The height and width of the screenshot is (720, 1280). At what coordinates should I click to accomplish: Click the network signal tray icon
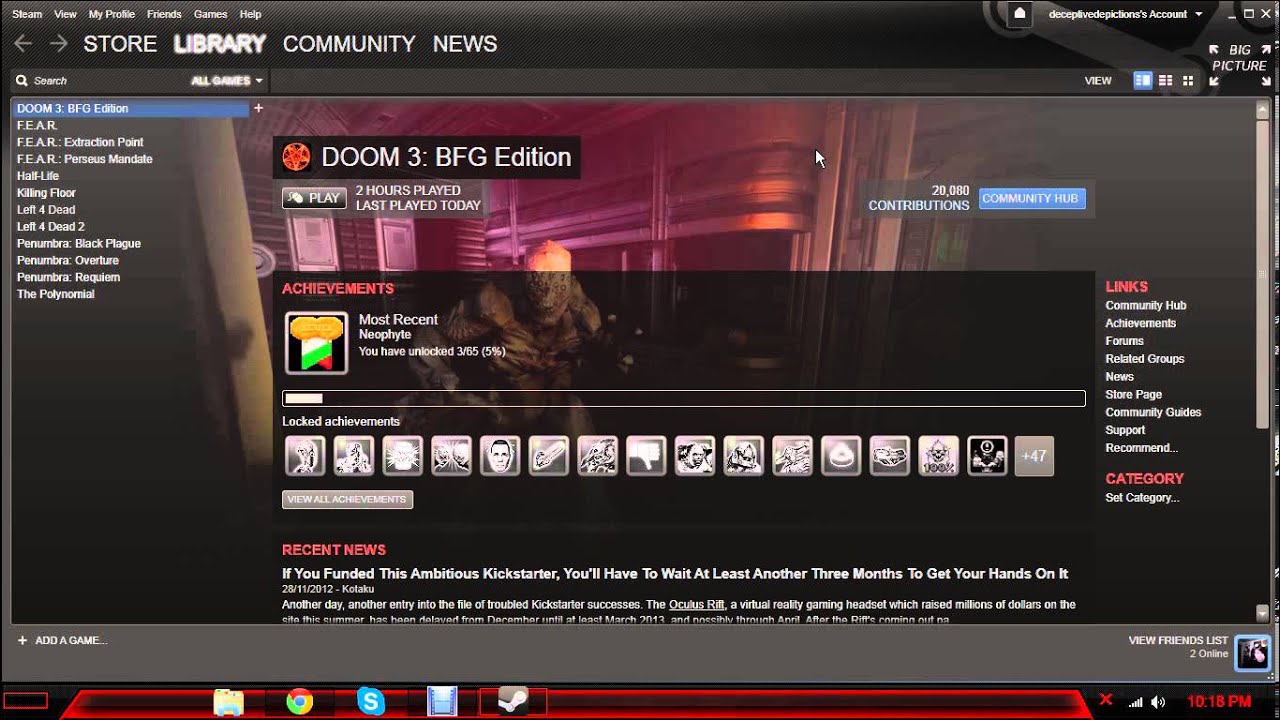pyautogui.click(x=1135, y=702)
